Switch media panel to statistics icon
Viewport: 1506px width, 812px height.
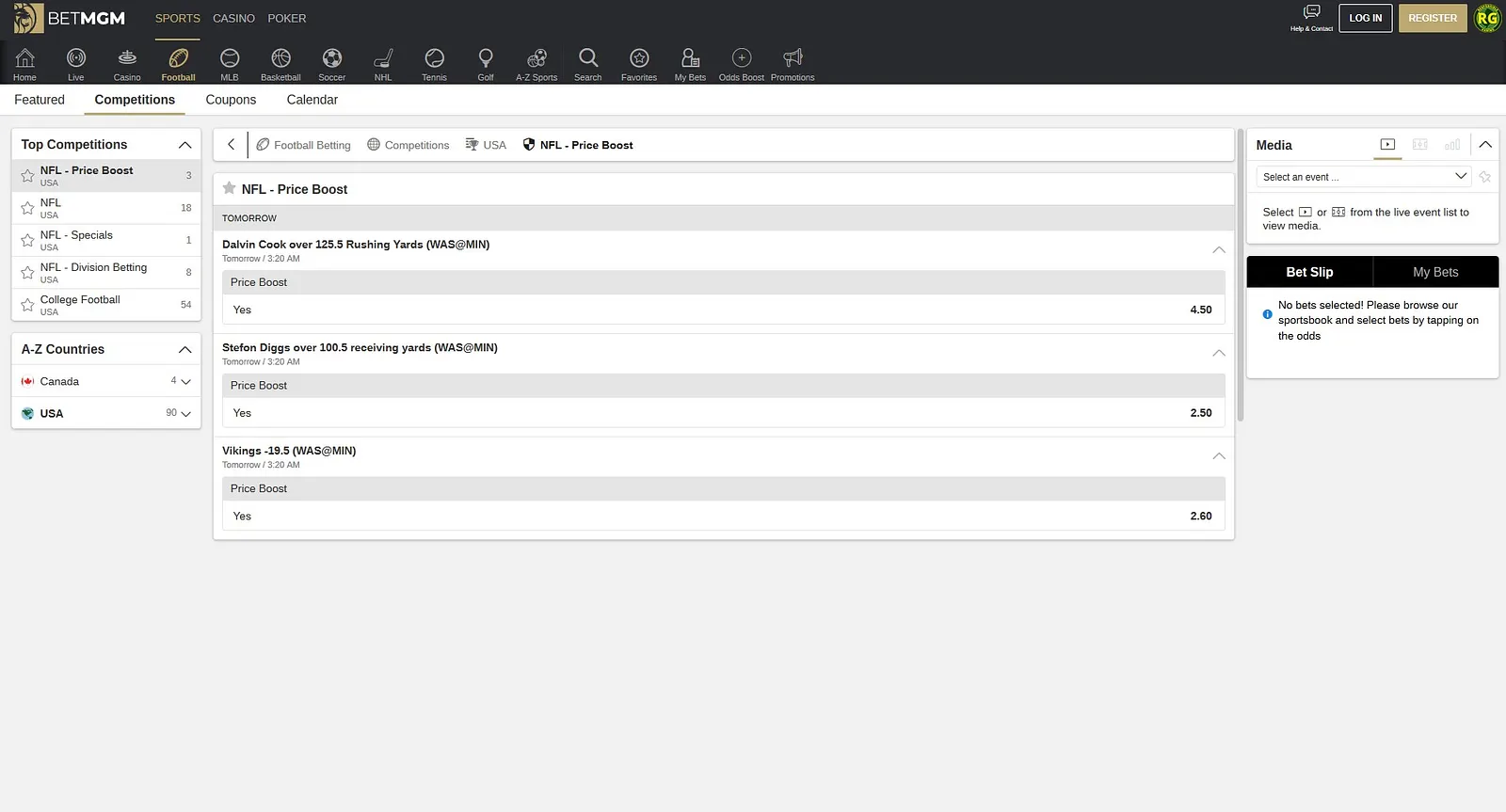click(x=1452, y=145)
